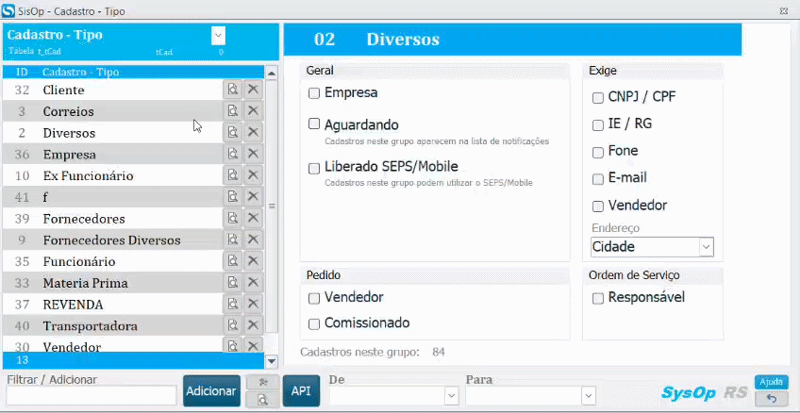The height and width of the screenshot is (413, 800).
Task: Select Ex Funcionário in the list
Action: (x=88, y=176)
